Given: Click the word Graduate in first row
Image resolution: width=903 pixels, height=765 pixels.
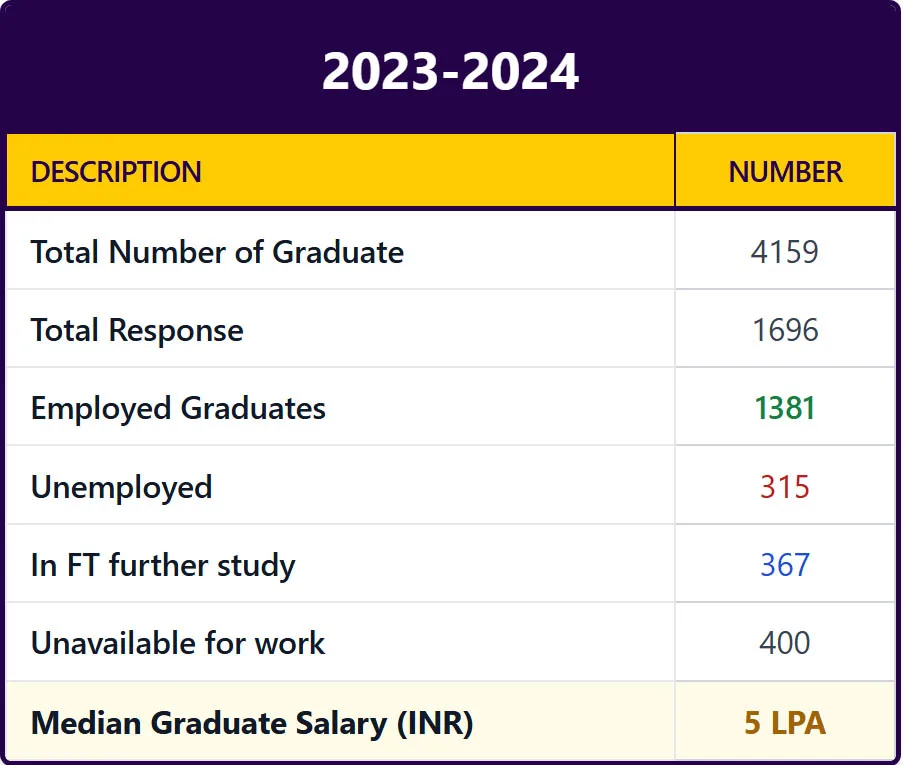Looking at the screenshot, I should coord(338,252).
